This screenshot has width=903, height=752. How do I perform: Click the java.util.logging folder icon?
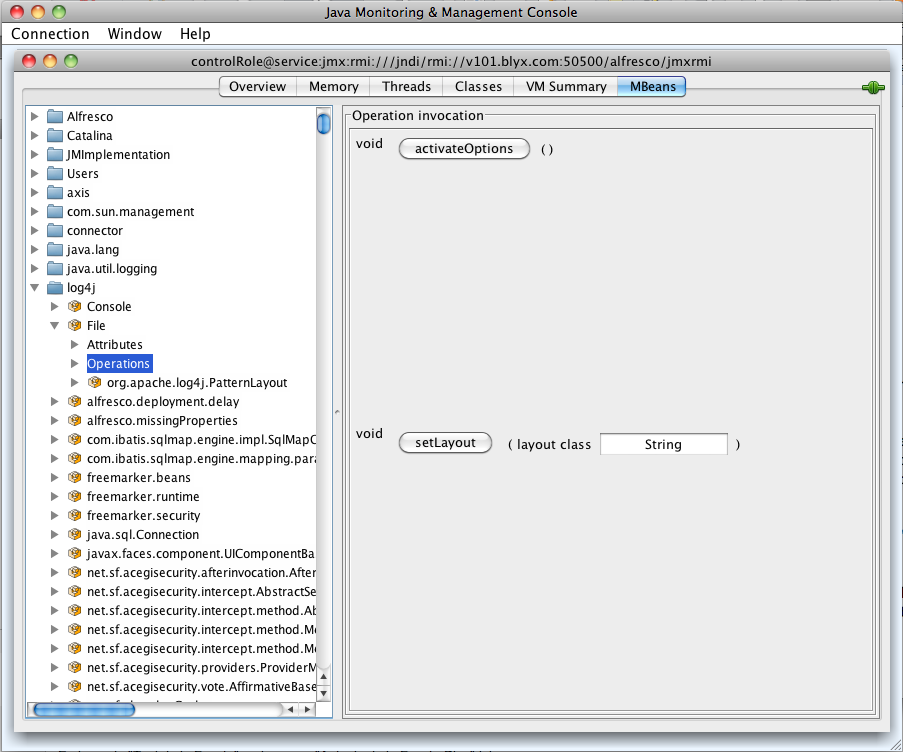click(55, 268)
